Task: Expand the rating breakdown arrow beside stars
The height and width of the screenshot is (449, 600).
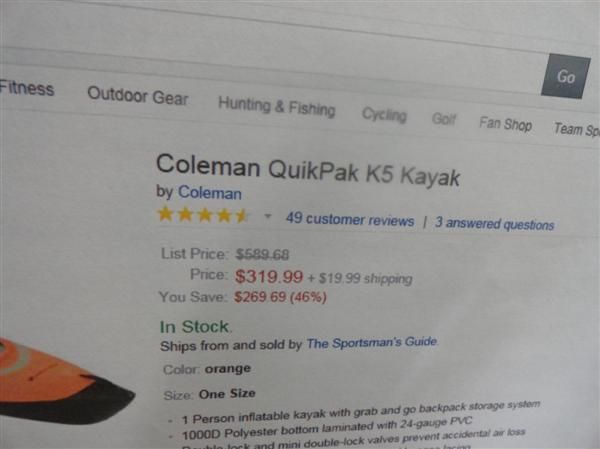Action: point(268,216)
